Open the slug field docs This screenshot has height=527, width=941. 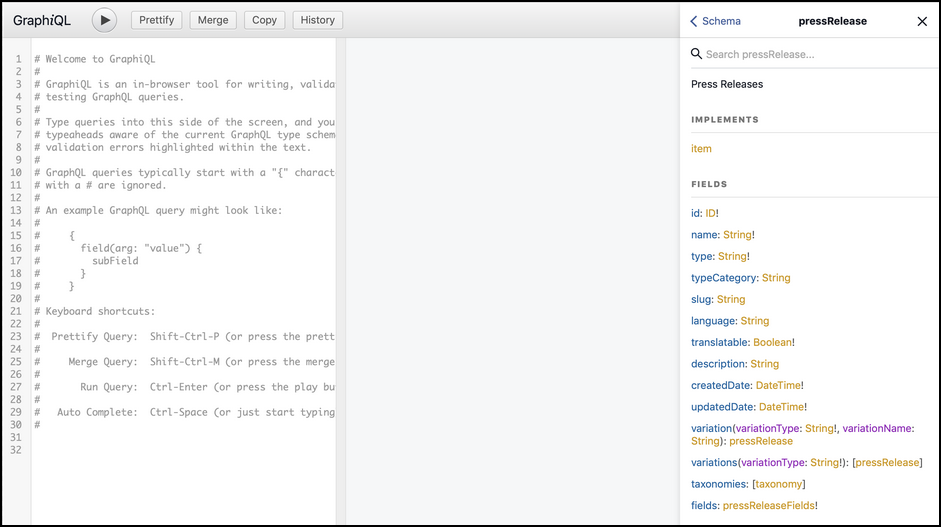701,300
